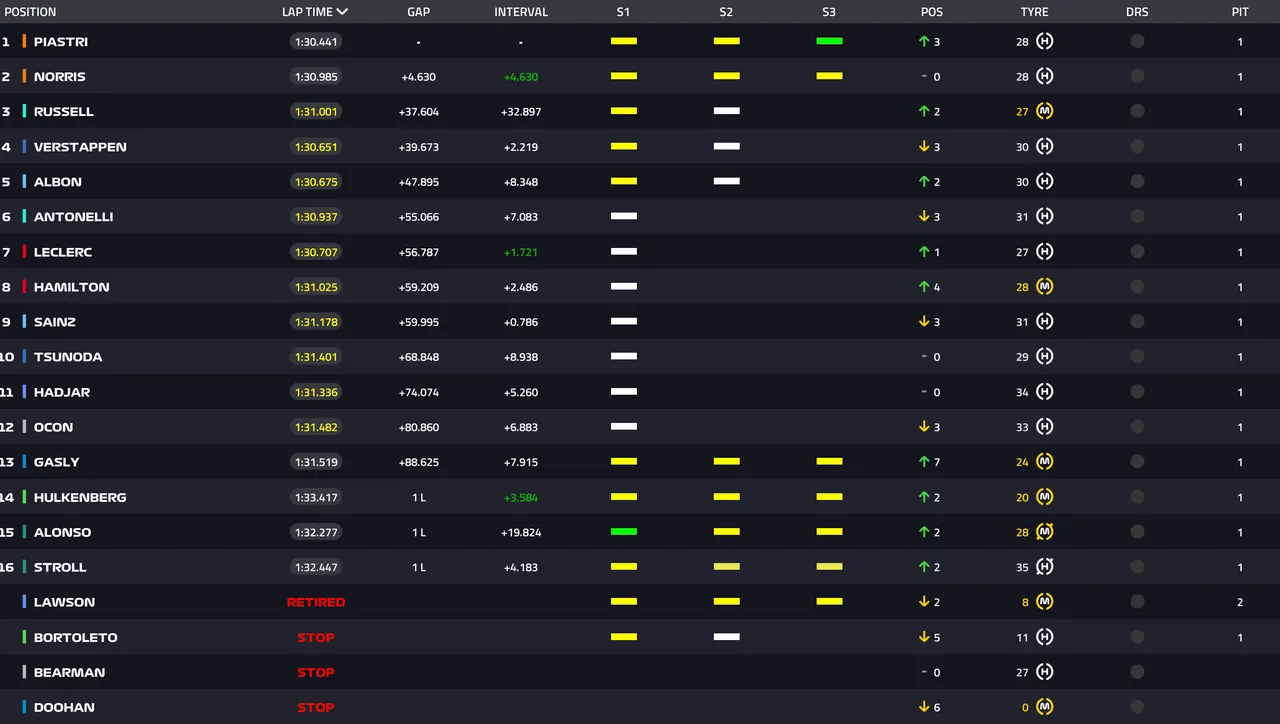Click Alonso's interval +19.824
This screenshot has height=724, width=1280.
coord(521,532)
